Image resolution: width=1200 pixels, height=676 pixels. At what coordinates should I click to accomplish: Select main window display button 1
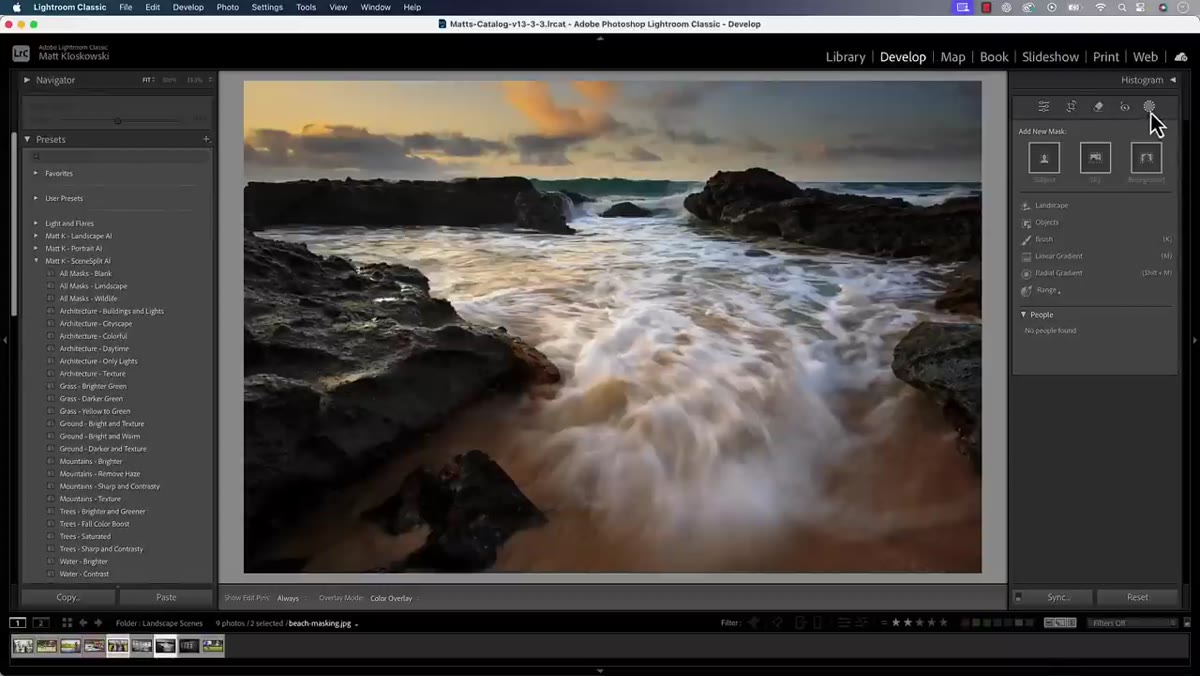(18, 623)
